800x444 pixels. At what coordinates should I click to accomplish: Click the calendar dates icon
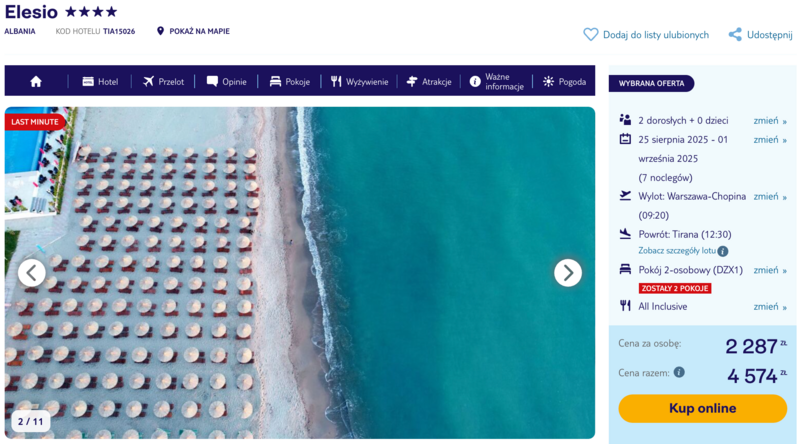(x=625, y=139)
